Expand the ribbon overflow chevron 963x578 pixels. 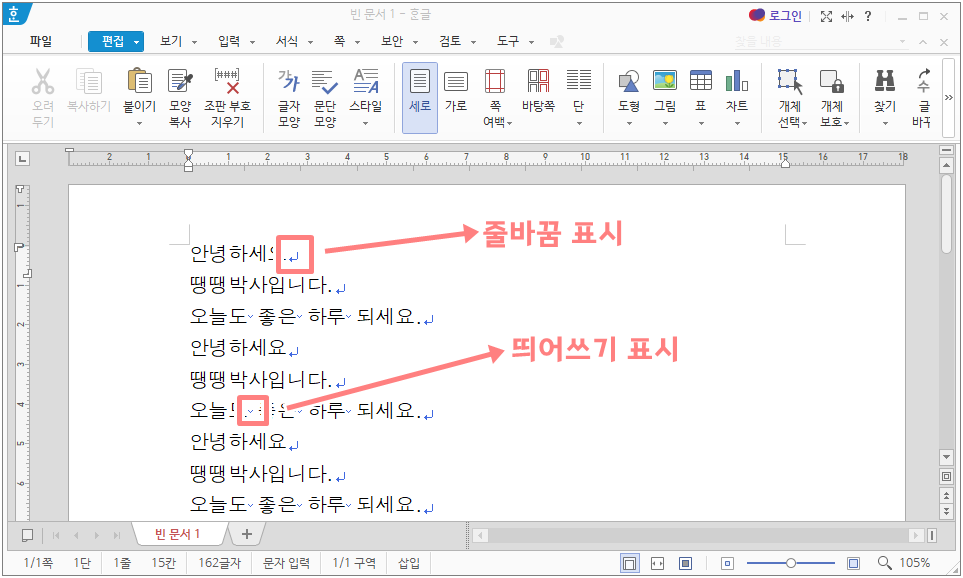(x=948, y=97)
